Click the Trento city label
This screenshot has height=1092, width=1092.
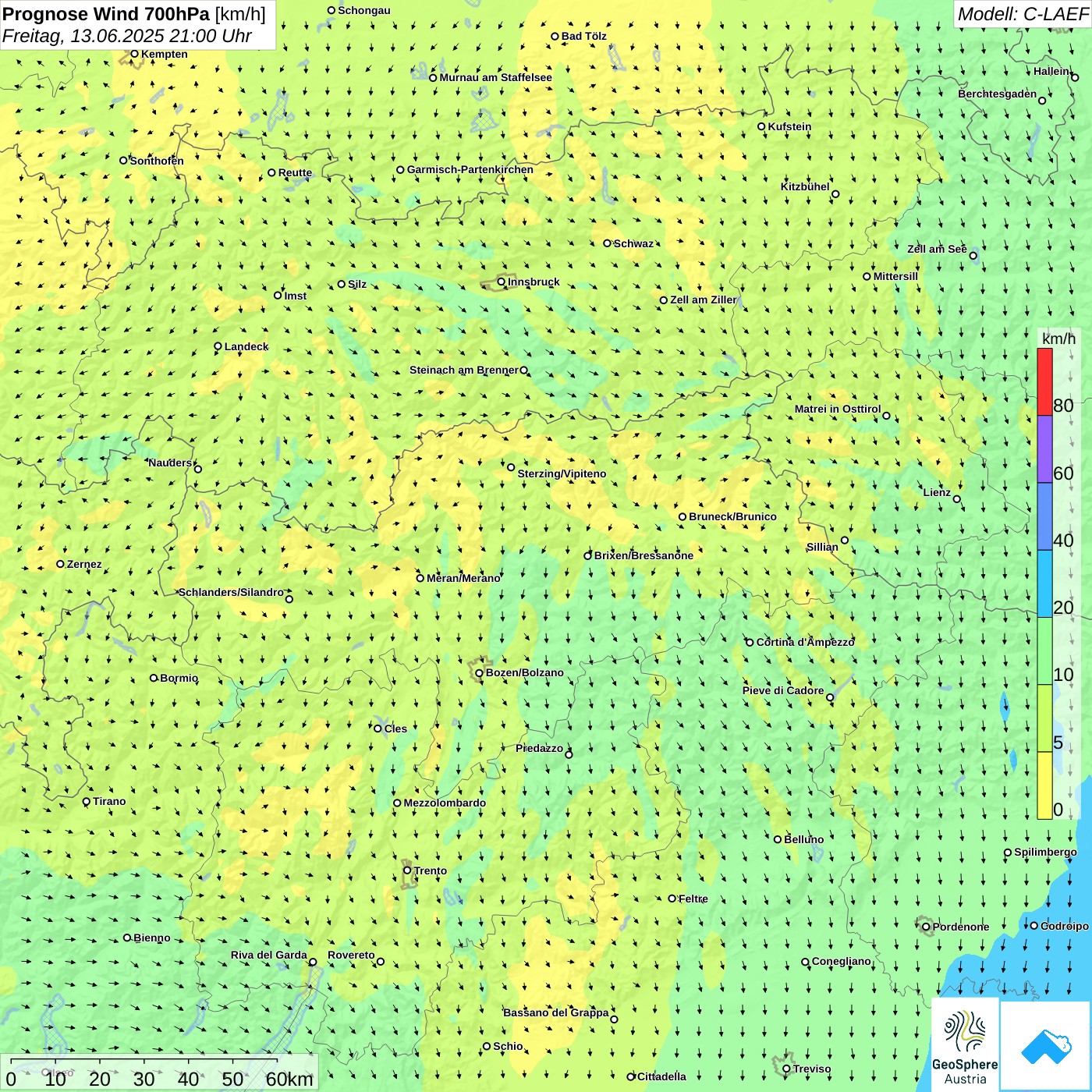click(x=431, y=870)
